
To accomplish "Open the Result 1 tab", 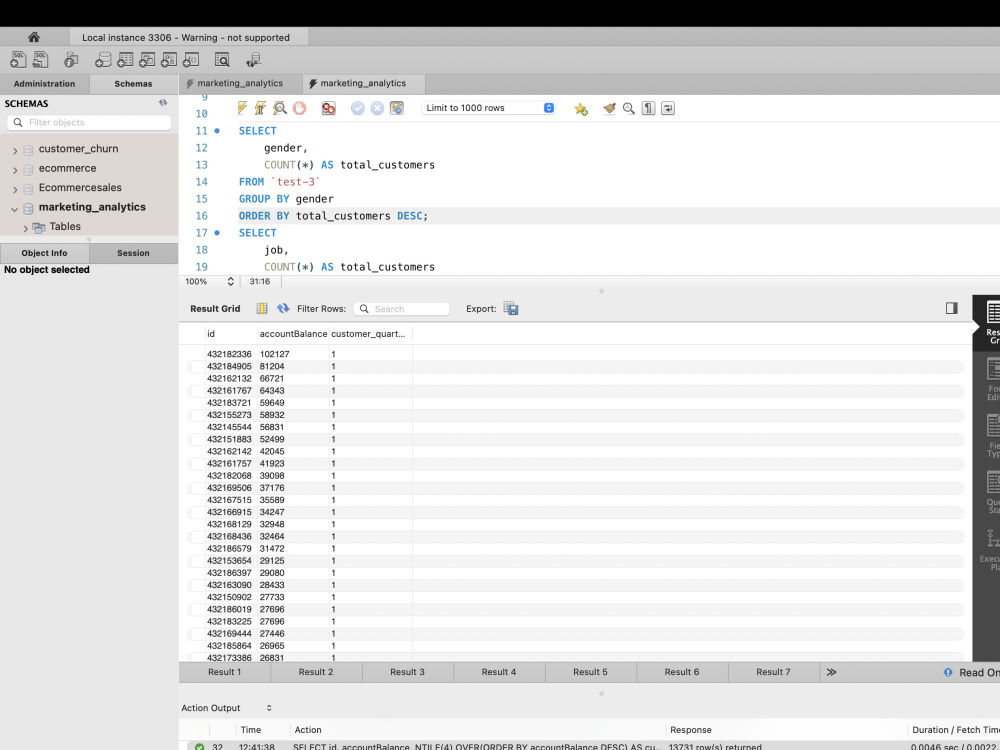I will [224, 672].
